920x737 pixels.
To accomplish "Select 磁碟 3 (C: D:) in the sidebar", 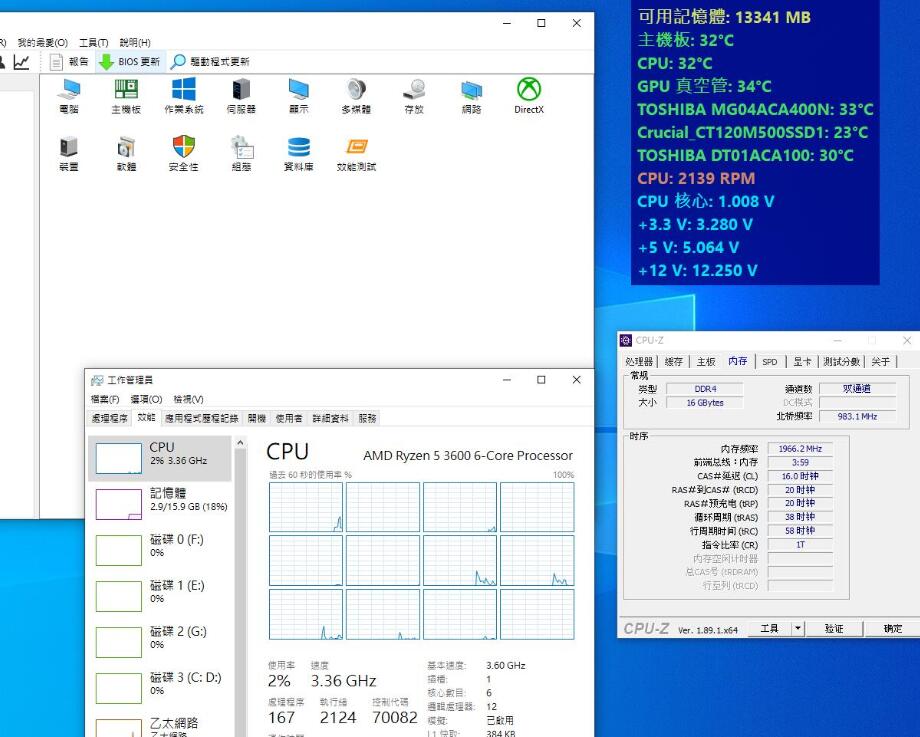I will (x=160, y=687).
